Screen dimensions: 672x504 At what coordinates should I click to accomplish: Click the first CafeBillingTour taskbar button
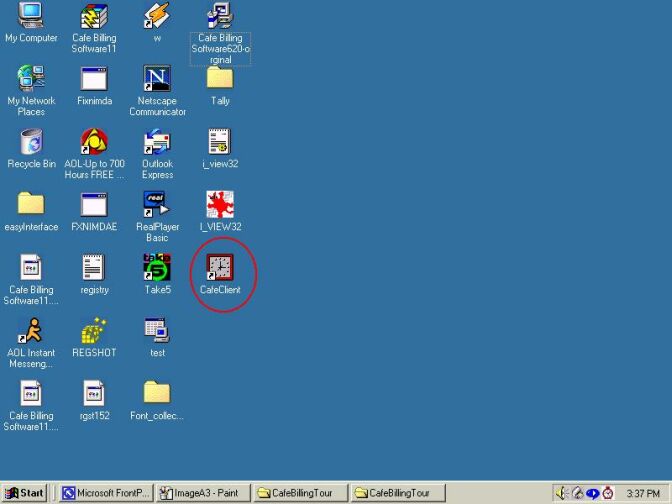tap(300, 493)
